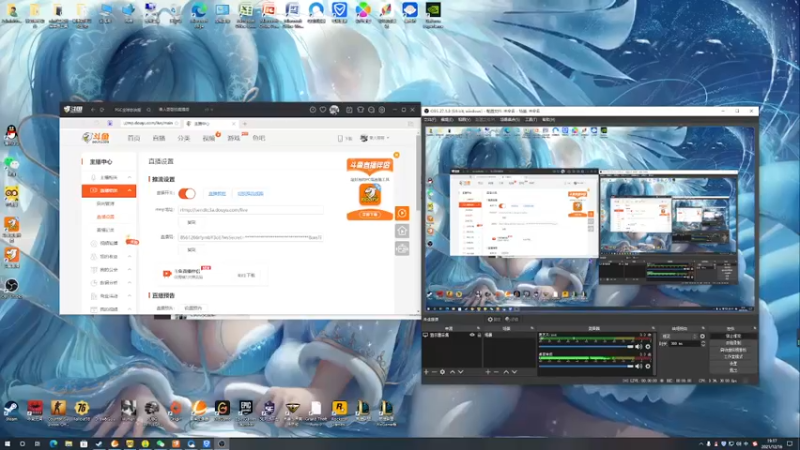Move source up in OBS sources panel

[x=453, y=372]
